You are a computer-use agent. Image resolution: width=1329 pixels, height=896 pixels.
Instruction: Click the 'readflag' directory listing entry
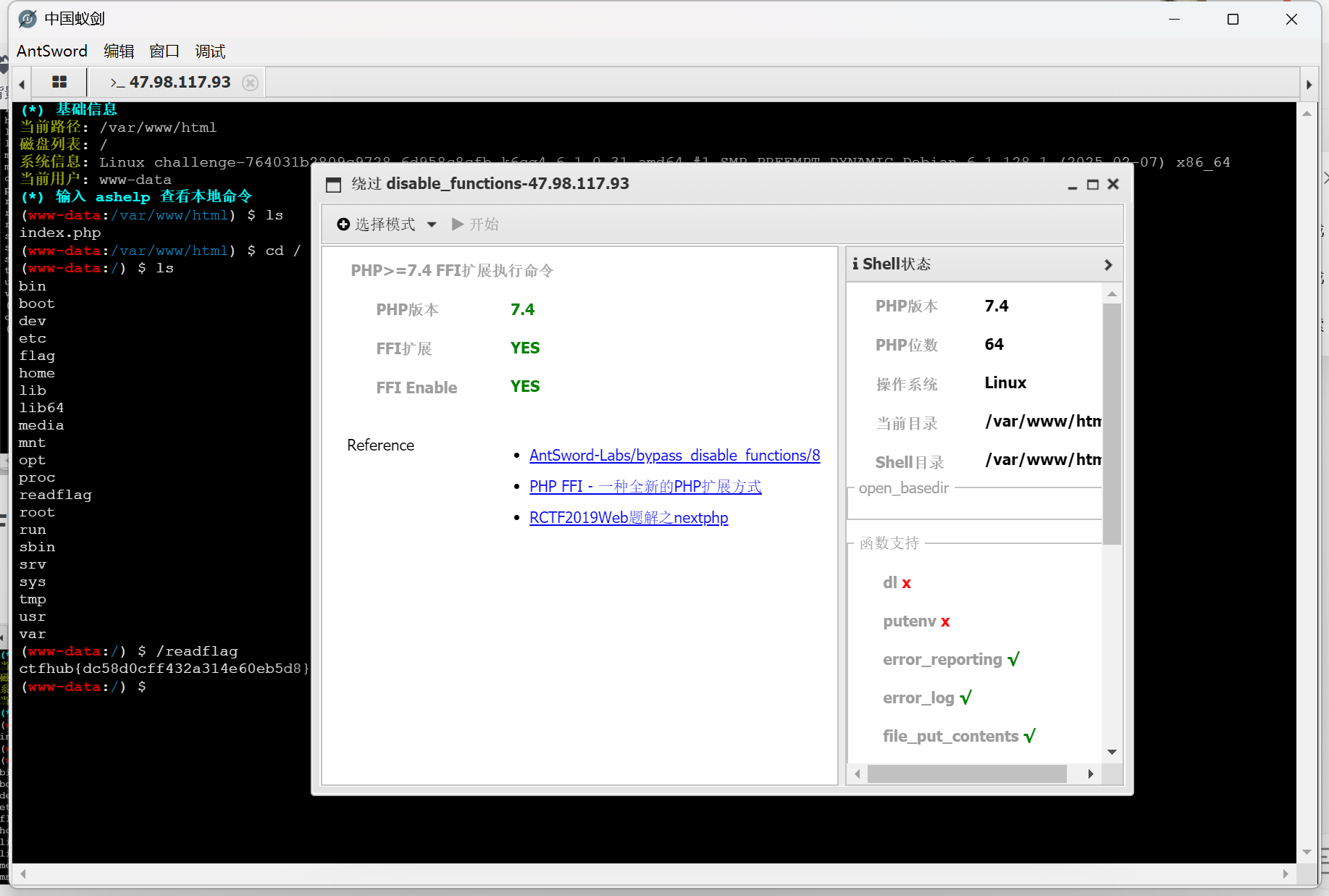click(x=55, y=495)
